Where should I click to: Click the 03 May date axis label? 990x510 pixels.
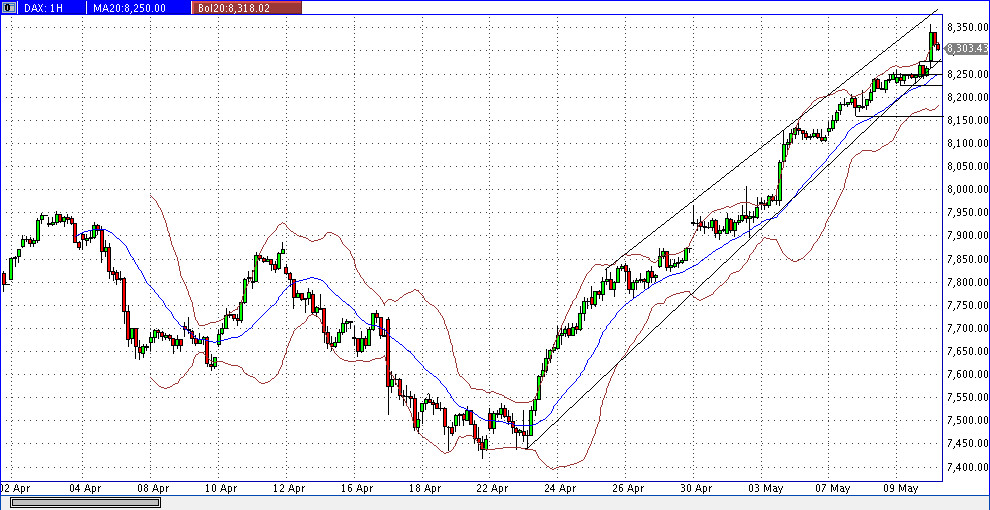pyautogui.click(x=764, y=488)
